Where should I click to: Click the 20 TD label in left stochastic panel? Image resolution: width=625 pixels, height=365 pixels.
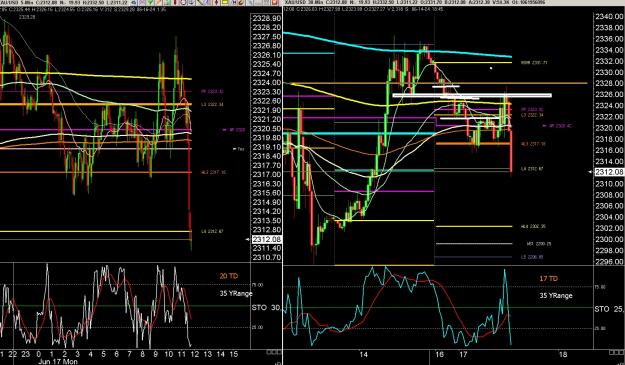click(229, 276)
